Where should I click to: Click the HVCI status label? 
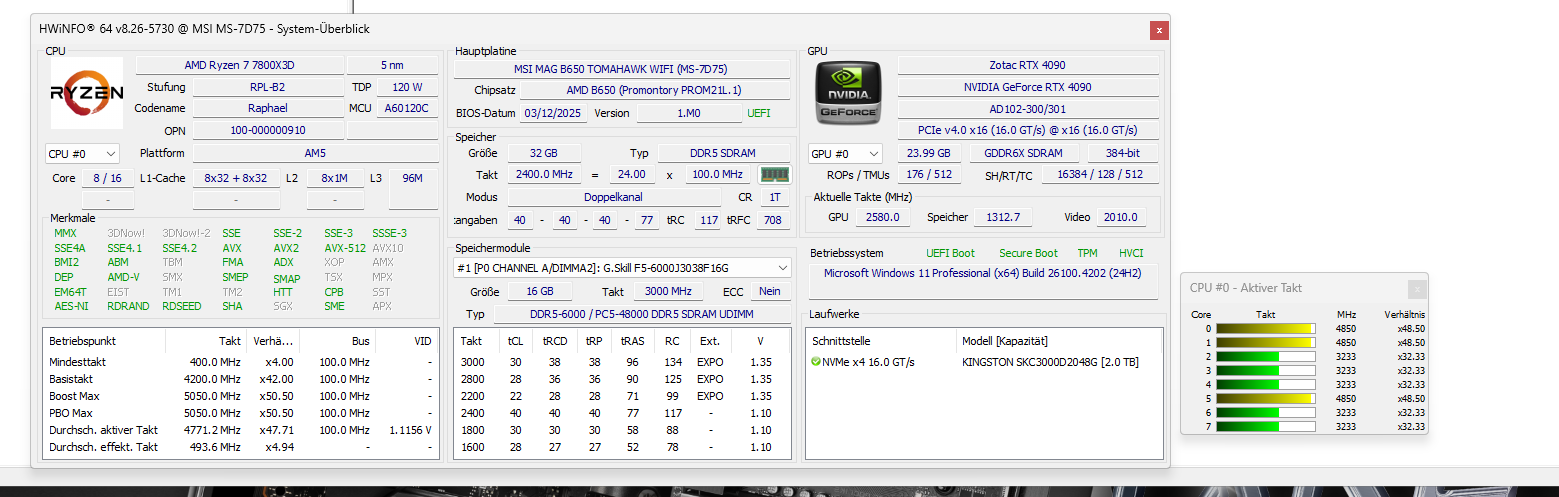click(x=1131, y=253)
